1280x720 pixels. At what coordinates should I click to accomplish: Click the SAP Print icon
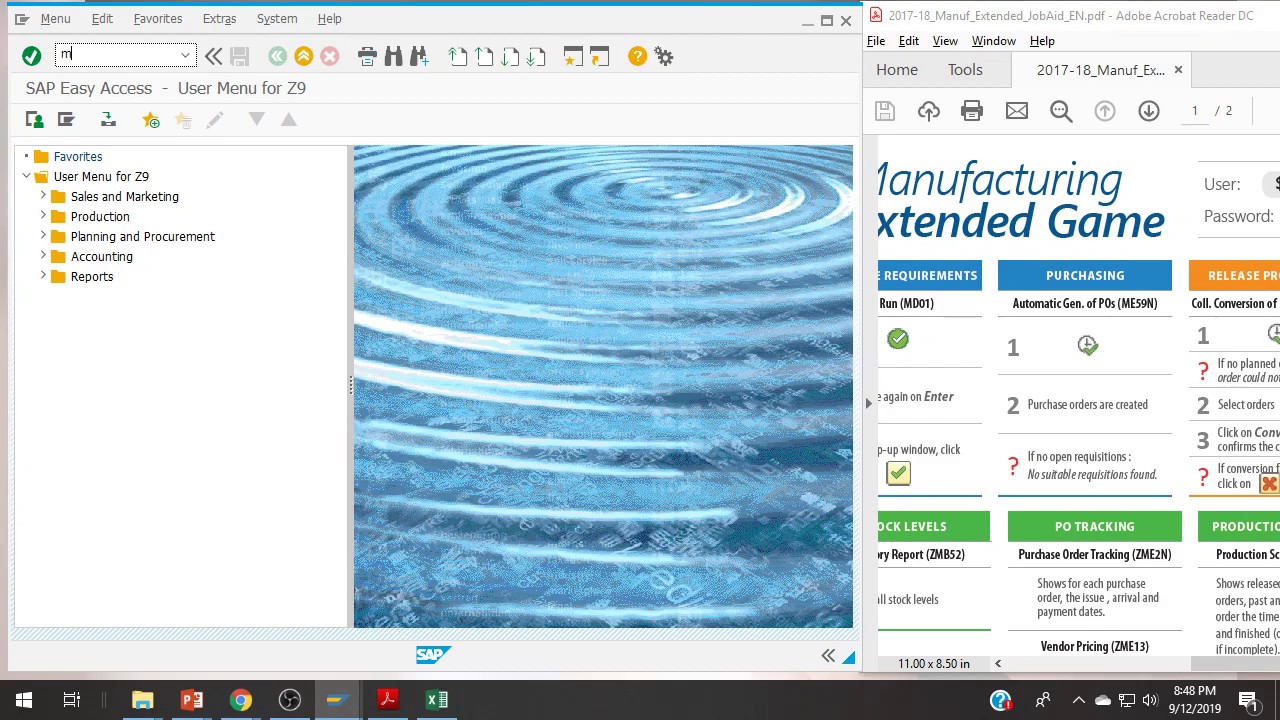point(367,57)
